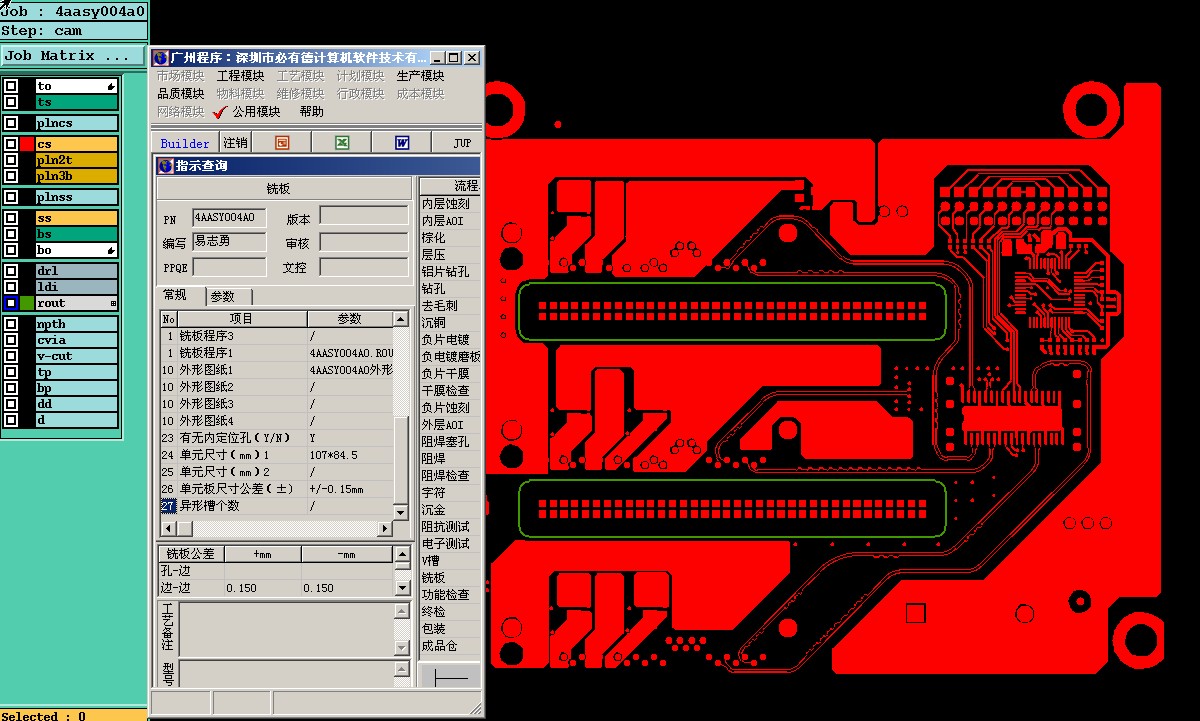
Task: Click the red checkmark beside 公用模块
Action: (219, 112)
